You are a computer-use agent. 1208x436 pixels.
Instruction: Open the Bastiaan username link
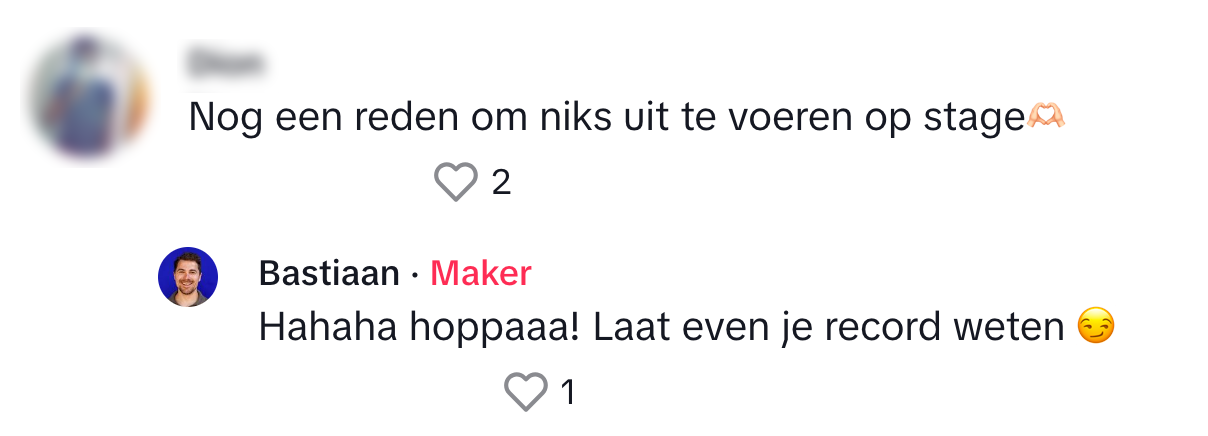[x=329, y=274]
